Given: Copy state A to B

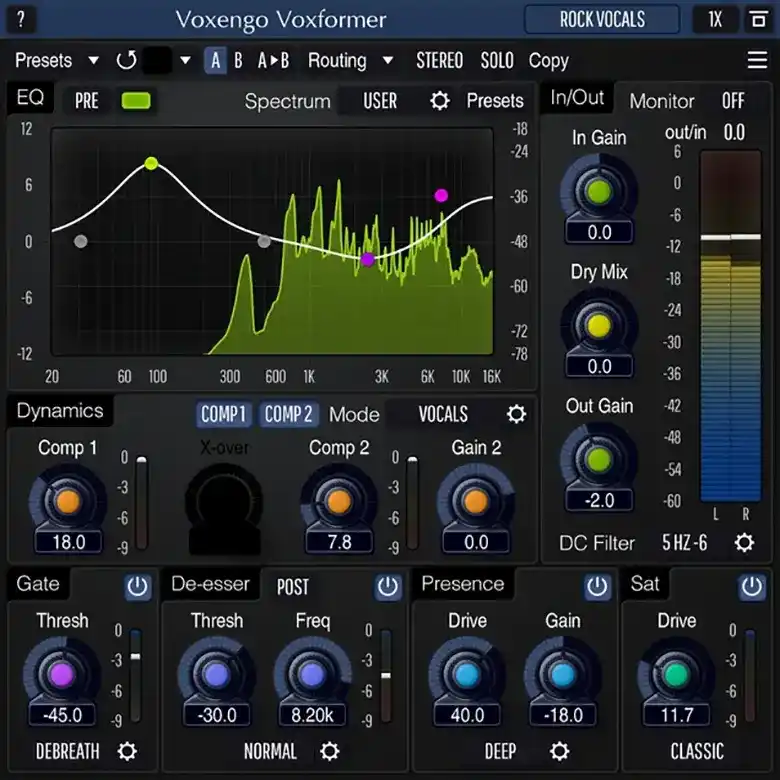Looking at the screenshot, I should (274, 61).
